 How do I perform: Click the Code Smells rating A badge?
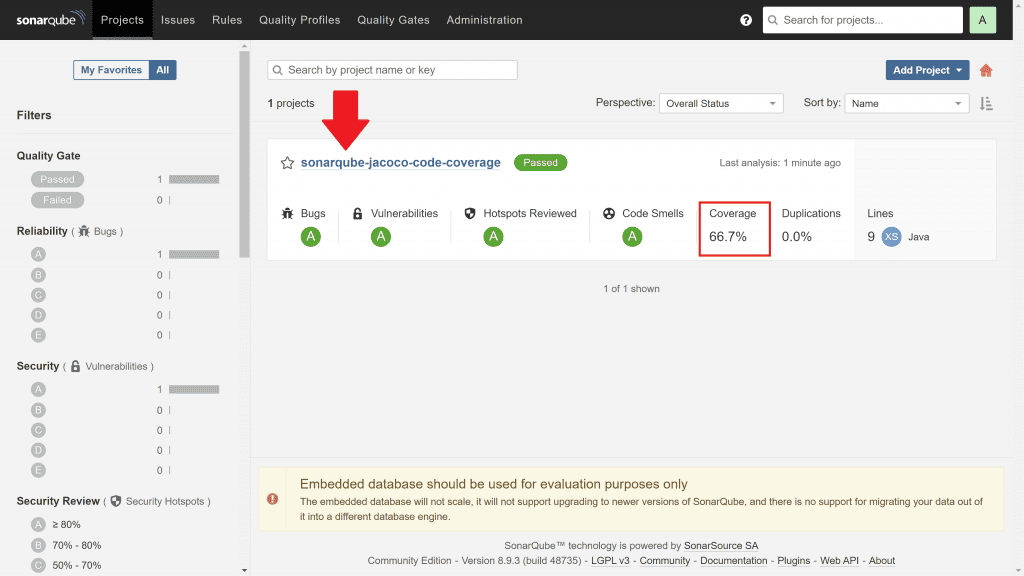[632, 237]
